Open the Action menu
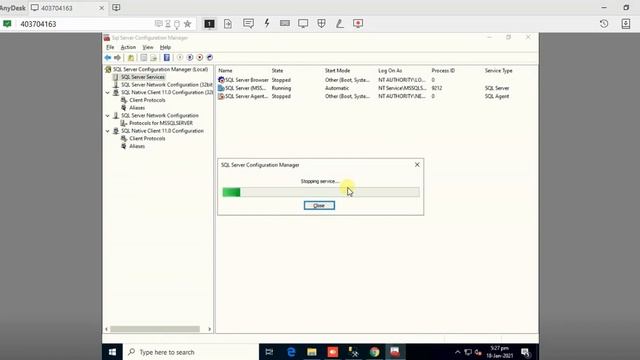The width and height of the screenshot is (640, 360). 128,47
